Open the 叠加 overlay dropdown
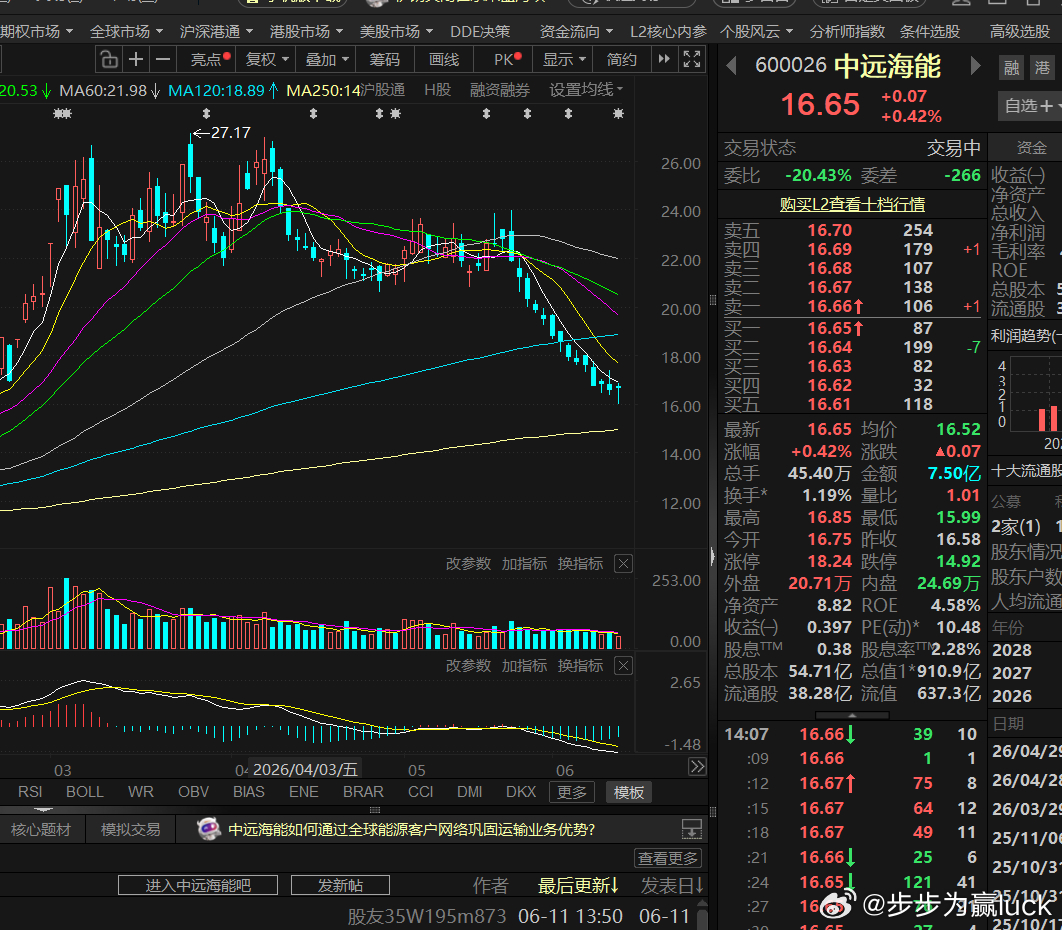 (326, 60)
